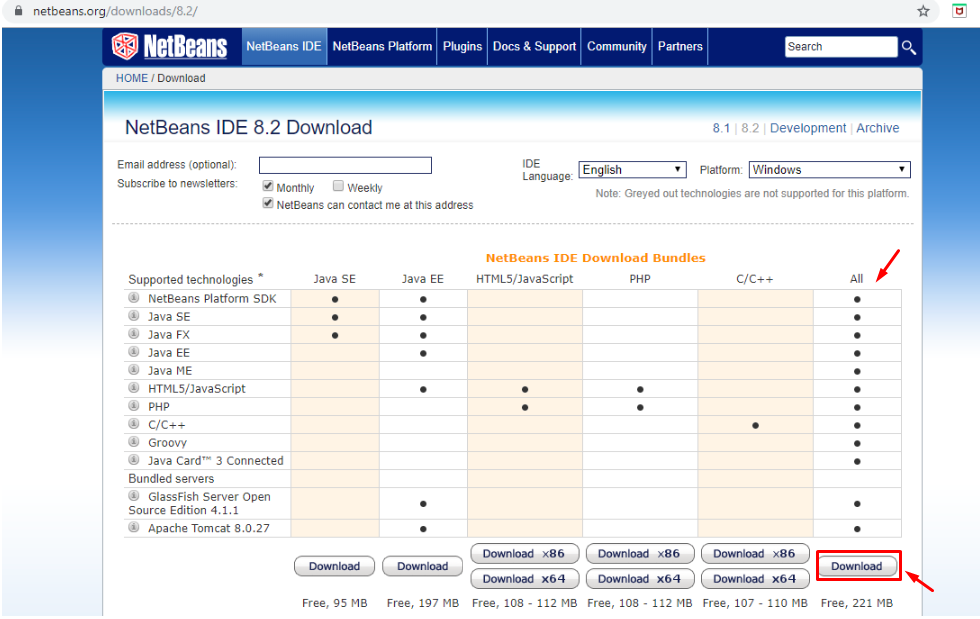Enable the Weekly newsletter checkbox
This screenshot has height=619, width=980.
(x=338, y=186)
